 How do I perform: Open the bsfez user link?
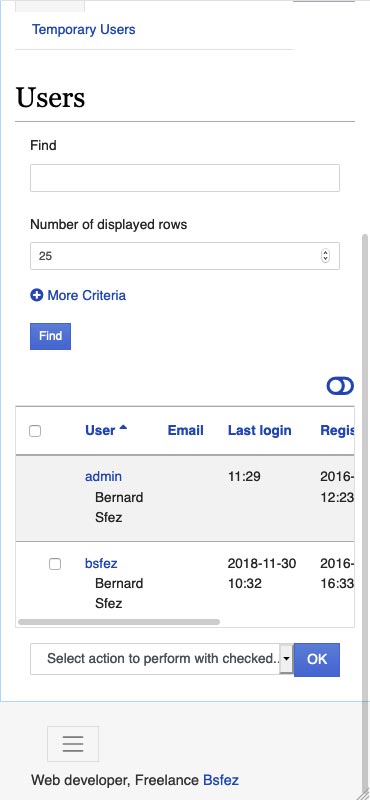tap(101, 563)
